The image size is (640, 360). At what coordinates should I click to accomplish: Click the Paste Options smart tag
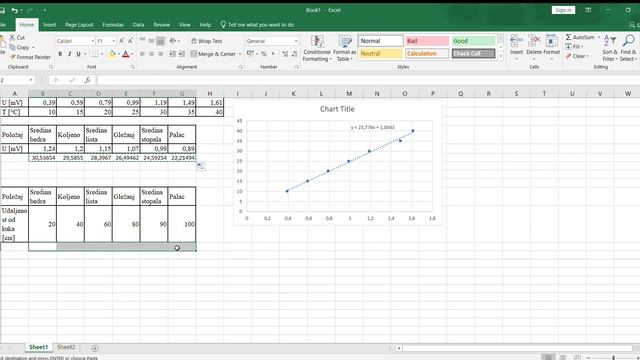[201, 166]
